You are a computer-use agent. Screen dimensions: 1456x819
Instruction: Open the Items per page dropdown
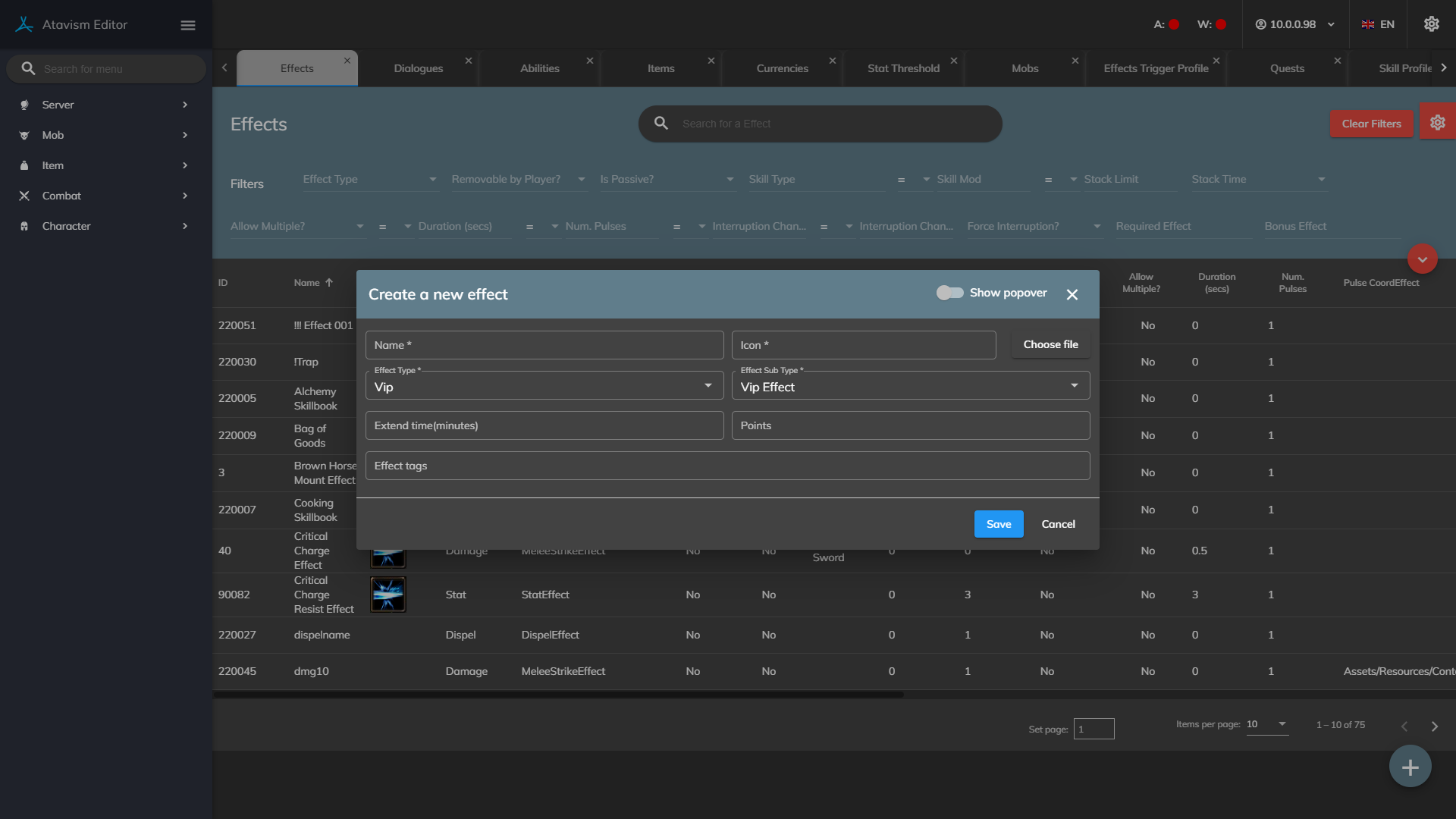1266,724
